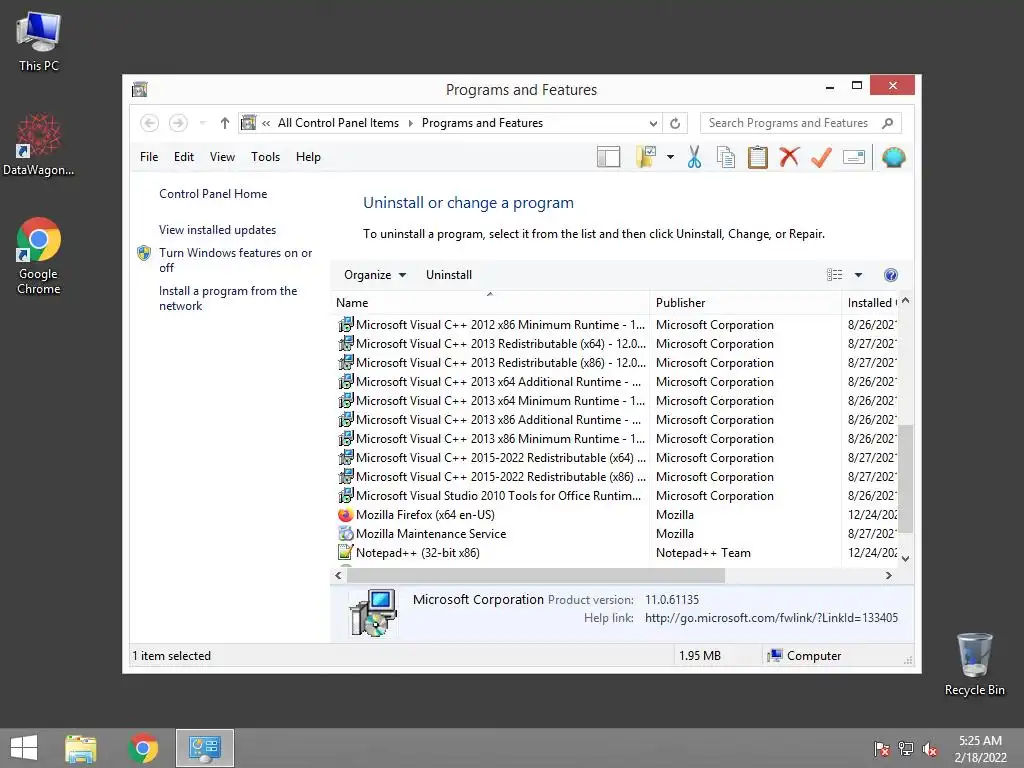Image resolution: width=1024 pixels, height=768 pixels.
Task: Click the DataWagon desktop shortcut
Action: click(39, 144)
